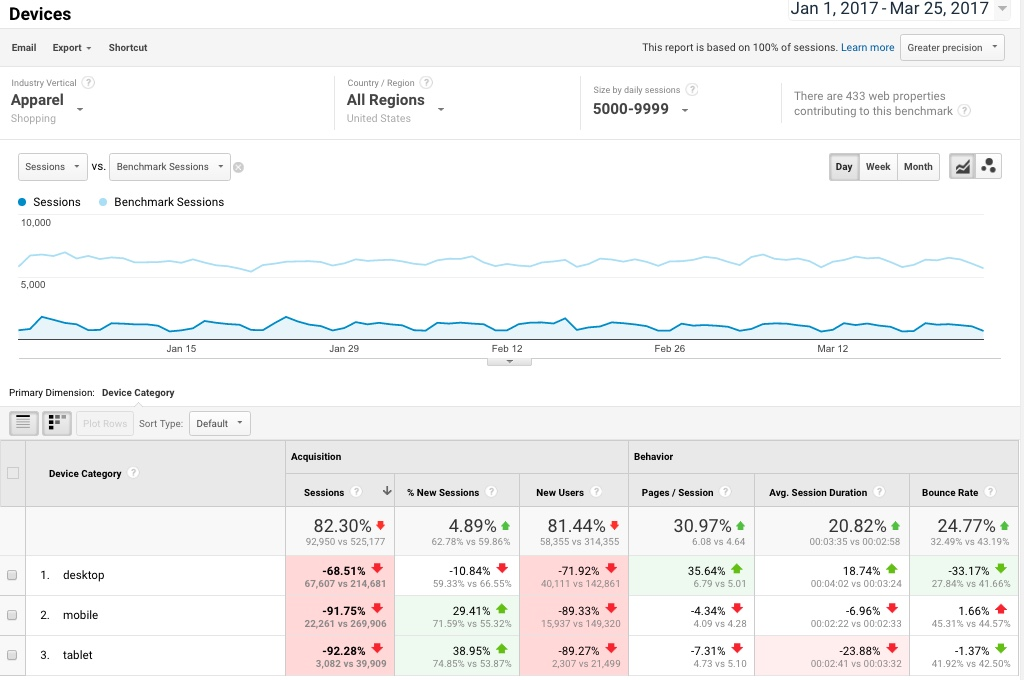This screenshot has height=680, width=1024.
Task: Expand the Country / Region All Regions selector
Action: [x=395, y=100]
